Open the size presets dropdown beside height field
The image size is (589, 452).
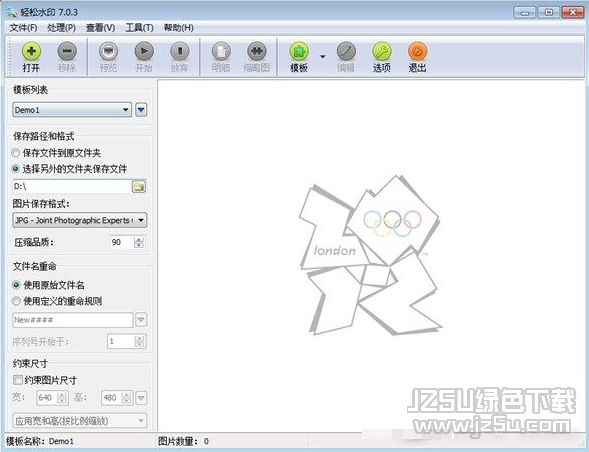pyautogui.click(x=141, y=398)
